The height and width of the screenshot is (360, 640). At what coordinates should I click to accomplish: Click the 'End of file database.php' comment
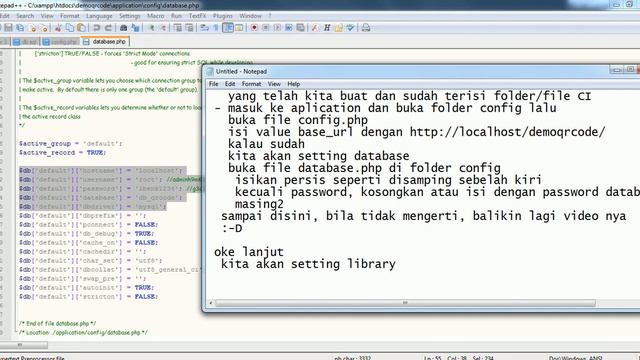[x=57, y=323]
